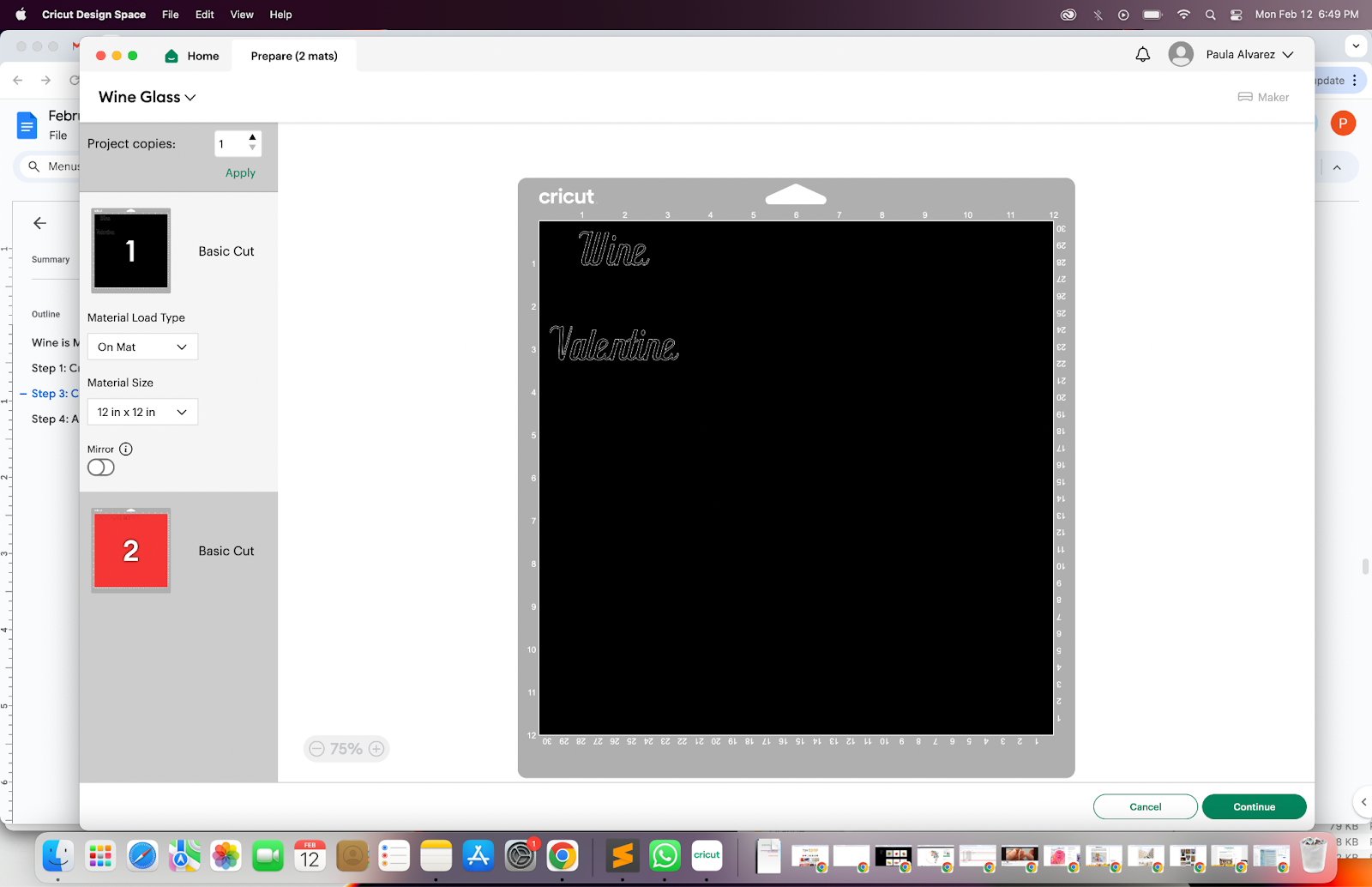The image size is (1372, 887).
Task: Open Reminders from the Dock
Action: [394, 855]
